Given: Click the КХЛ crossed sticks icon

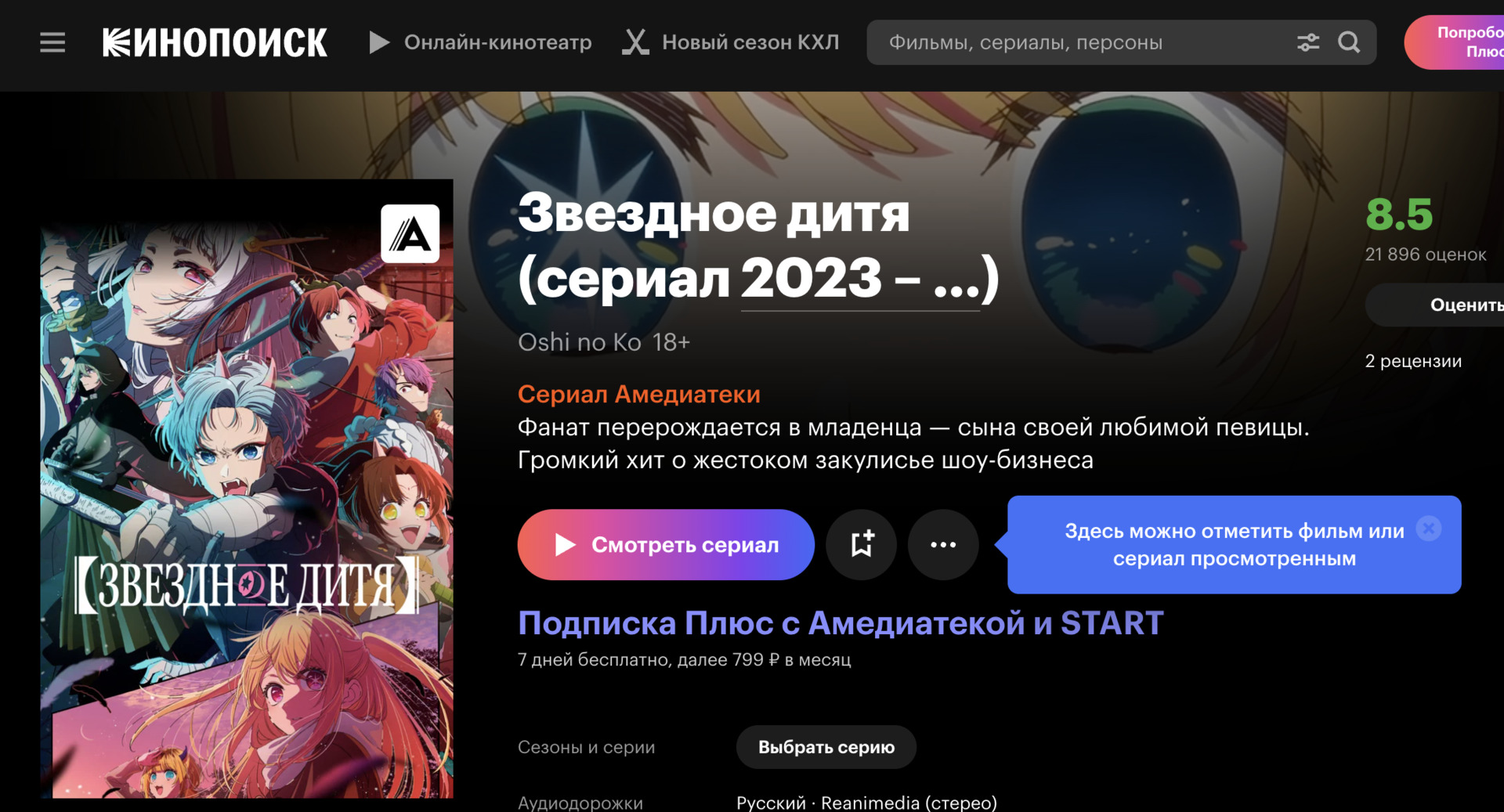Looking at the screenshot, I should coord(635,42).
